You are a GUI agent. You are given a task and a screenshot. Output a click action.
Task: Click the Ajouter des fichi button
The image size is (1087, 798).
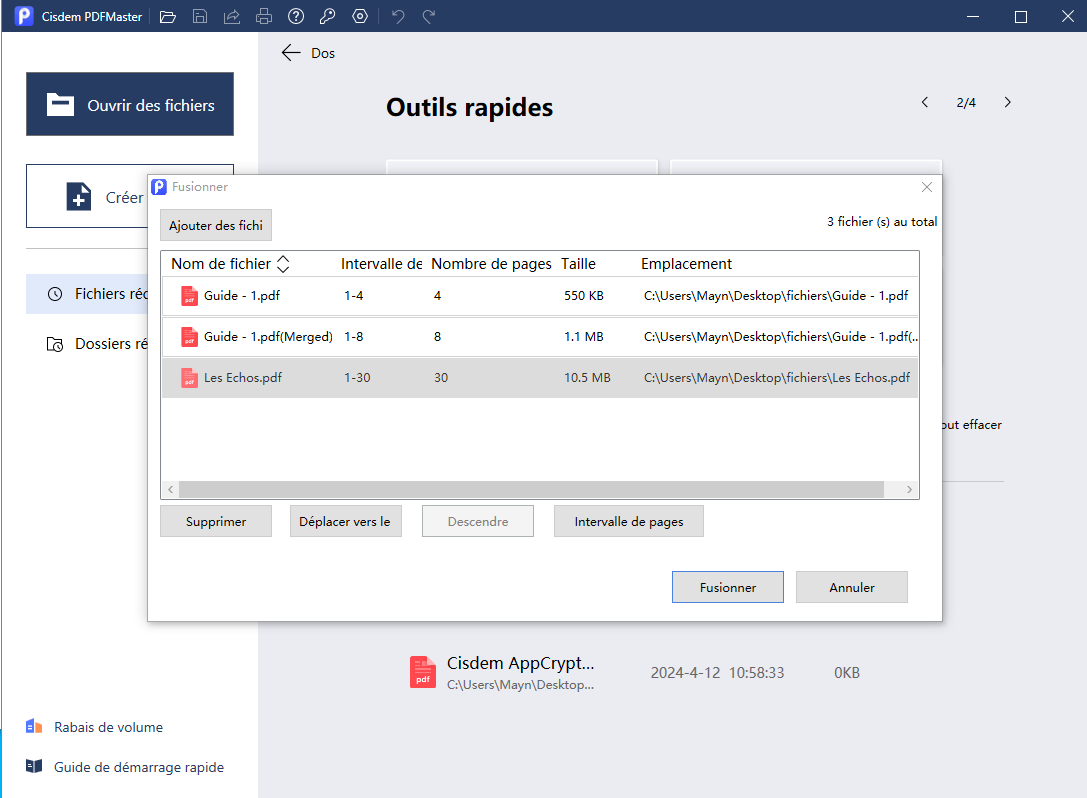(216, 225)
